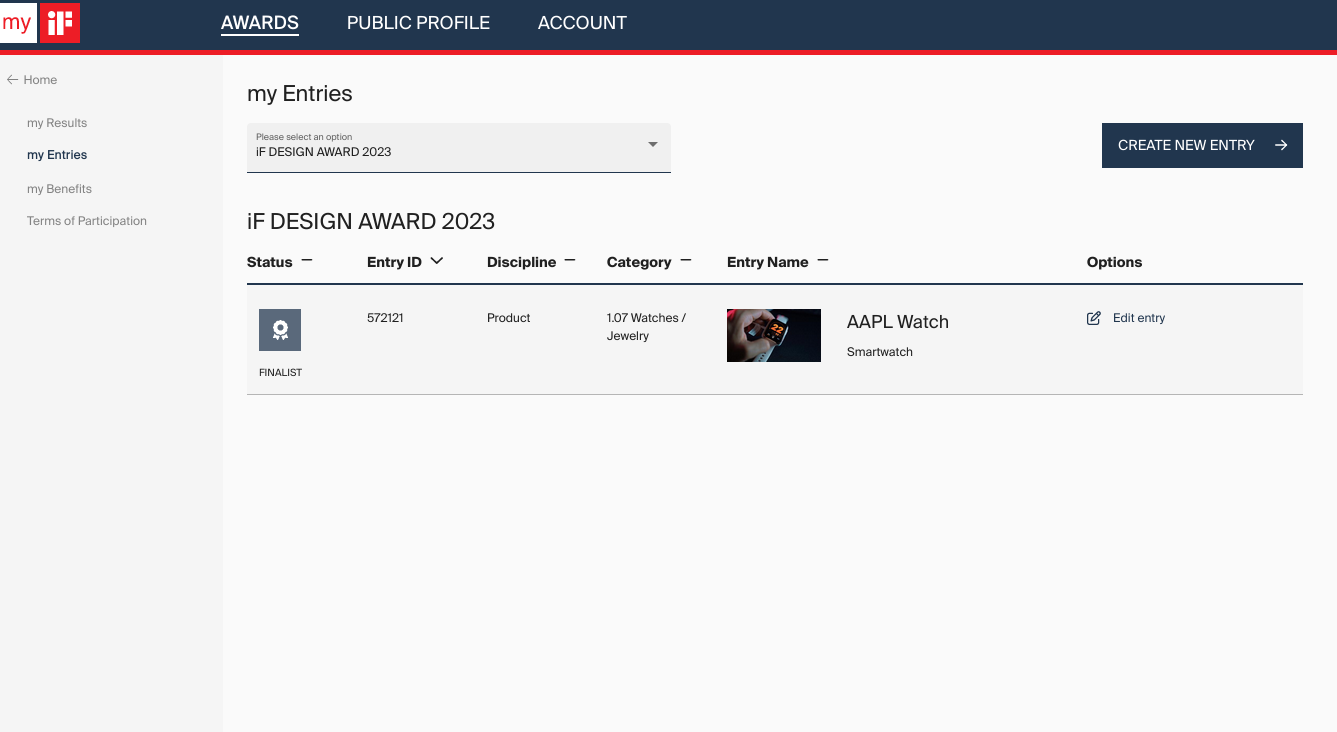Click the FINALIST medal badge icon
1337x732 pixels.
coord(279,330)
